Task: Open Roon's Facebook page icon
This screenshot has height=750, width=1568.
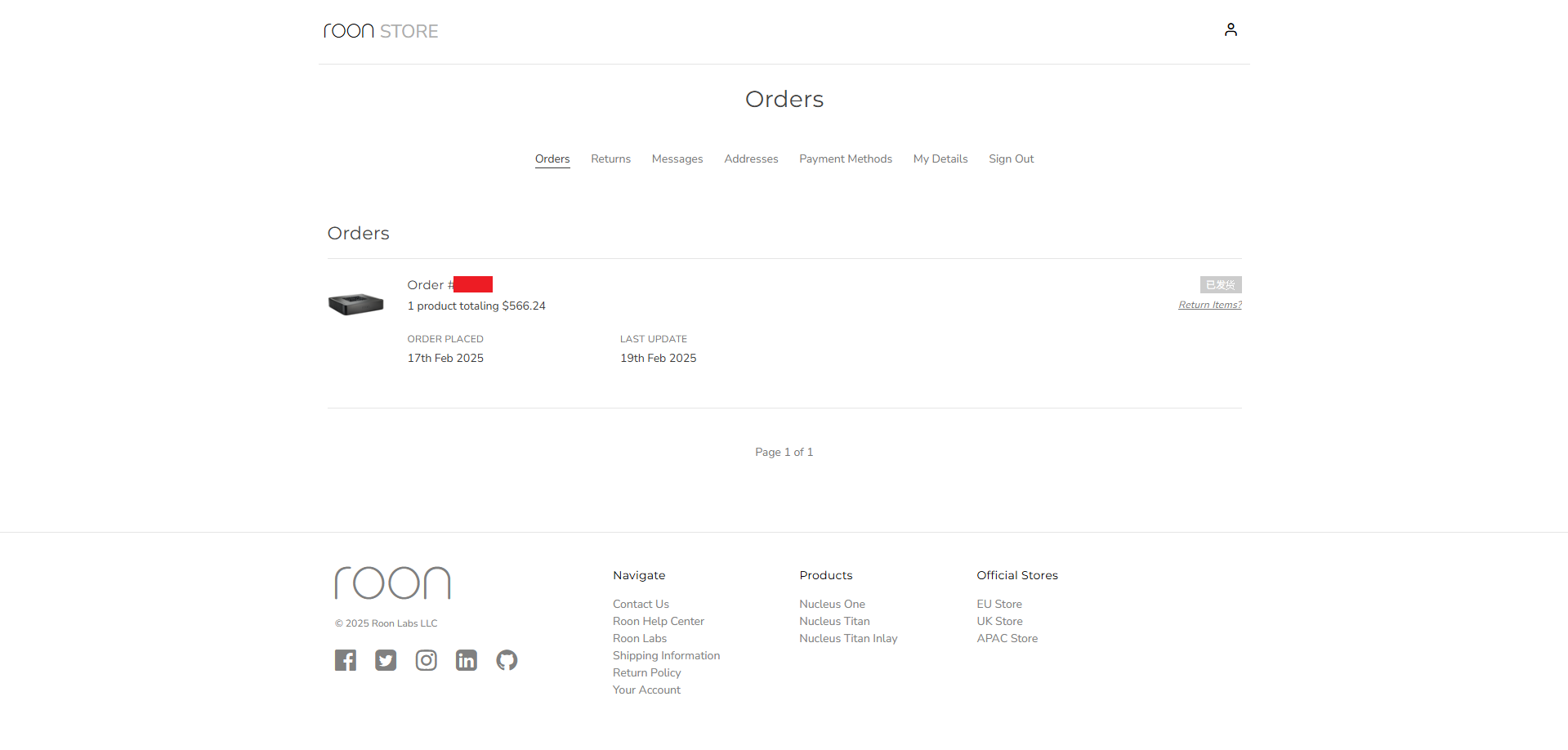Action: (x=346, y=660)
